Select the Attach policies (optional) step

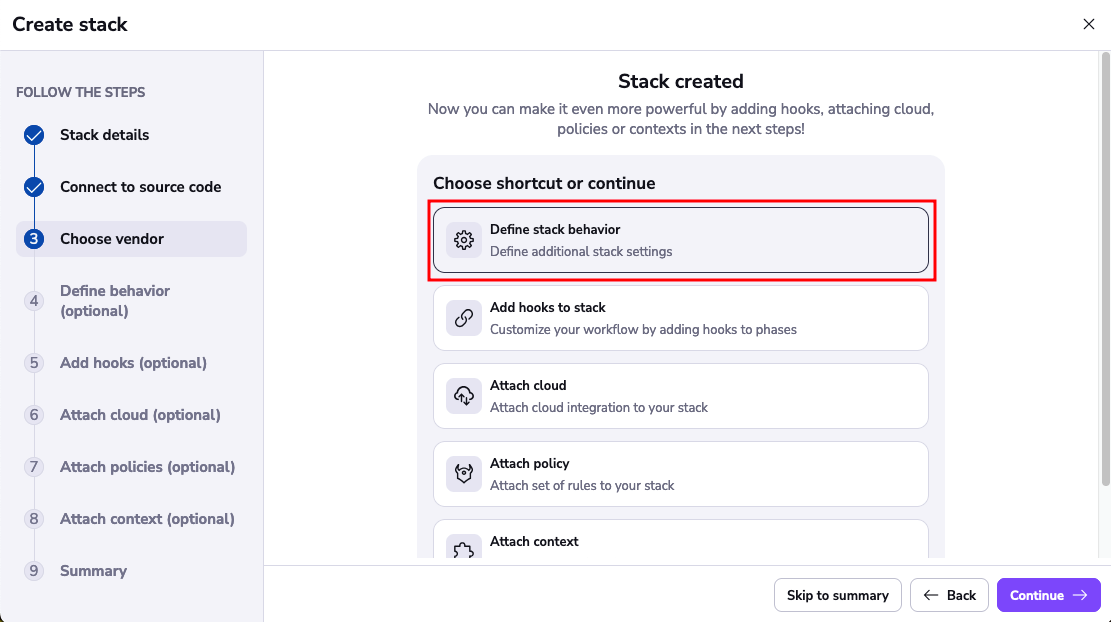tap(147, 467)
